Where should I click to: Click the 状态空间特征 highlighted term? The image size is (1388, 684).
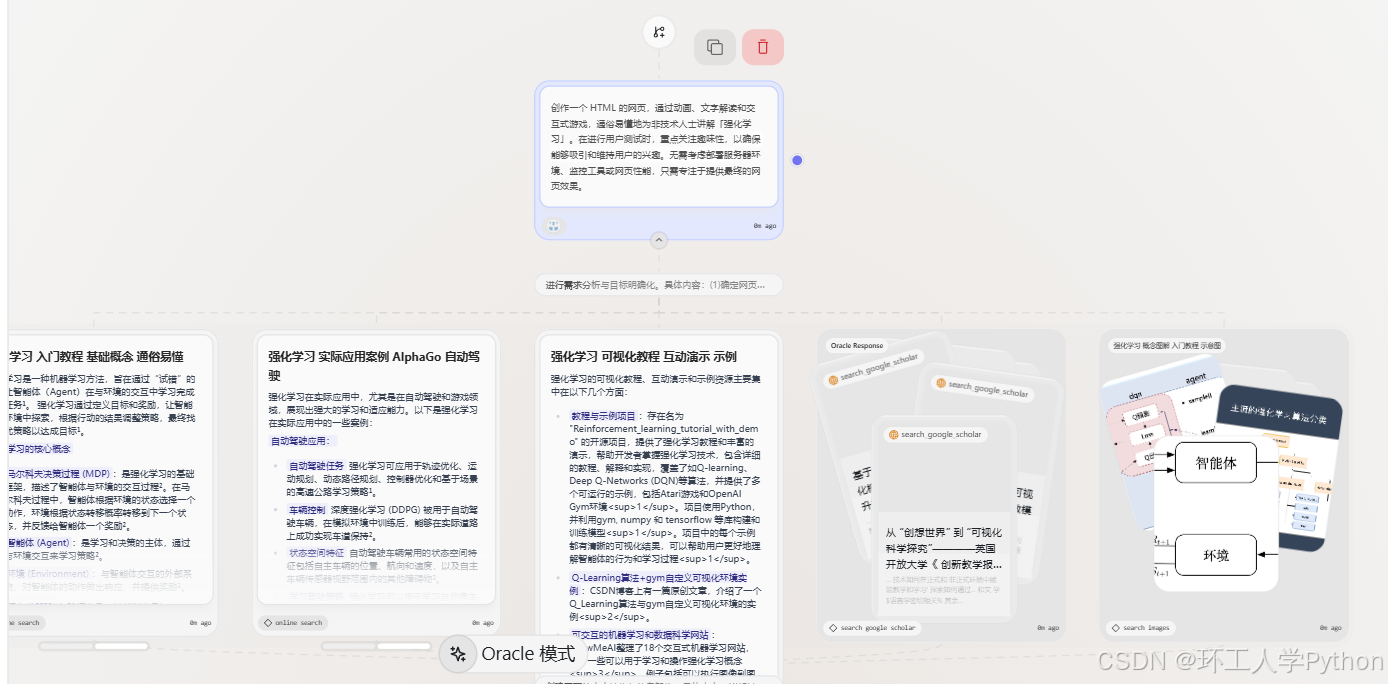pos(316,553)
